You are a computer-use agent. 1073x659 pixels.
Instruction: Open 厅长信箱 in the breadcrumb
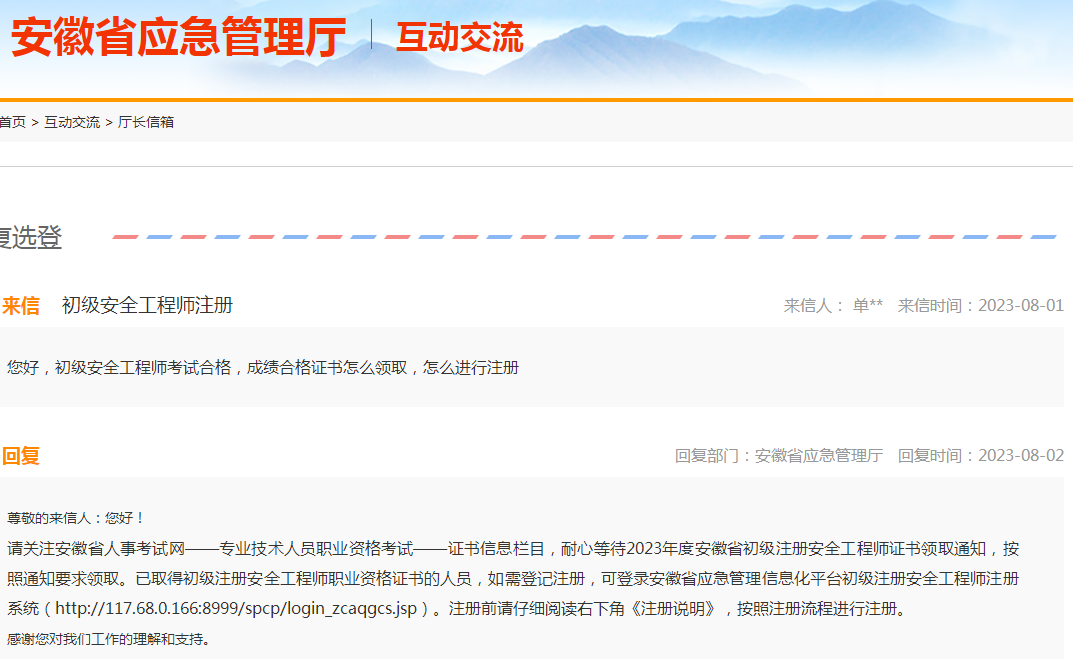[x=146, y=122]
